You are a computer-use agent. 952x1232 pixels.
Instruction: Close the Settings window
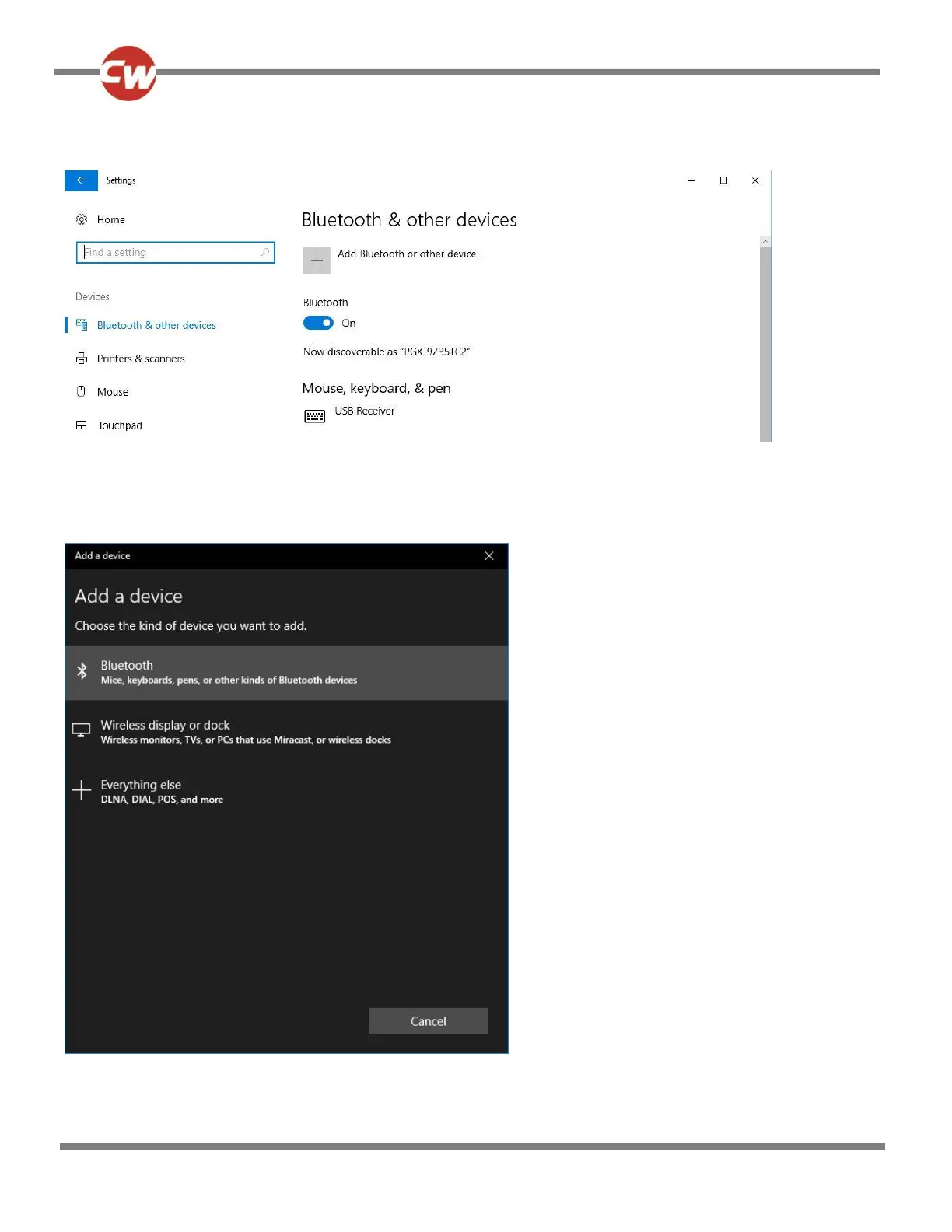coord(755,180)
